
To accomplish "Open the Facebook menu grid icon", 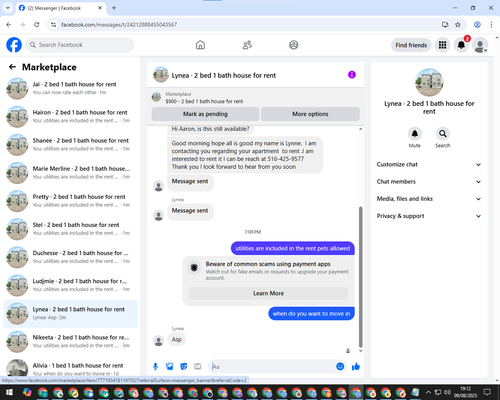I will [x=442, y=45].
